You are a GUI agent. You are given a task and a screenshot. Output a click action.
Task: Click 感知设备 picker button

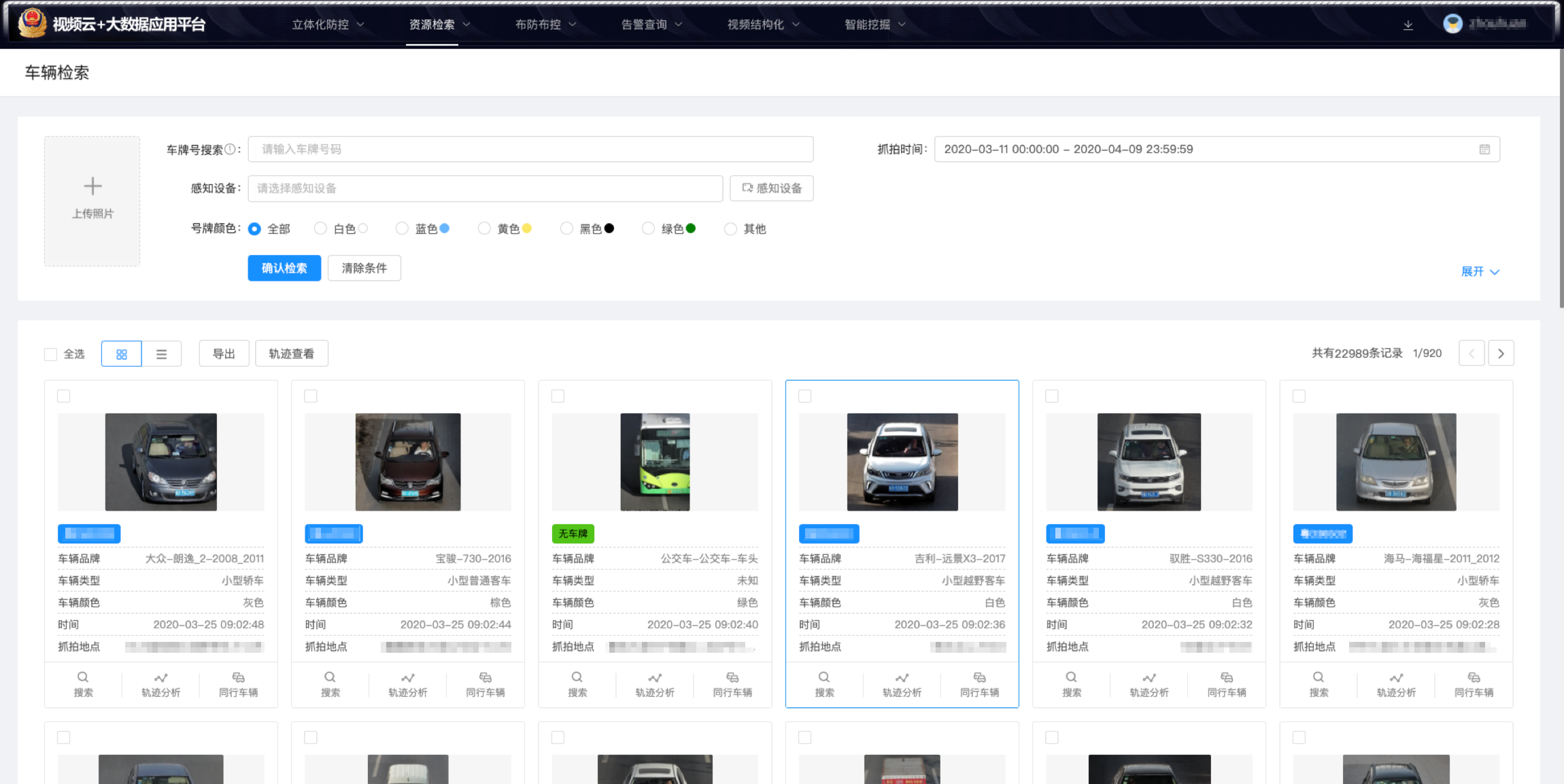[772, 188]
